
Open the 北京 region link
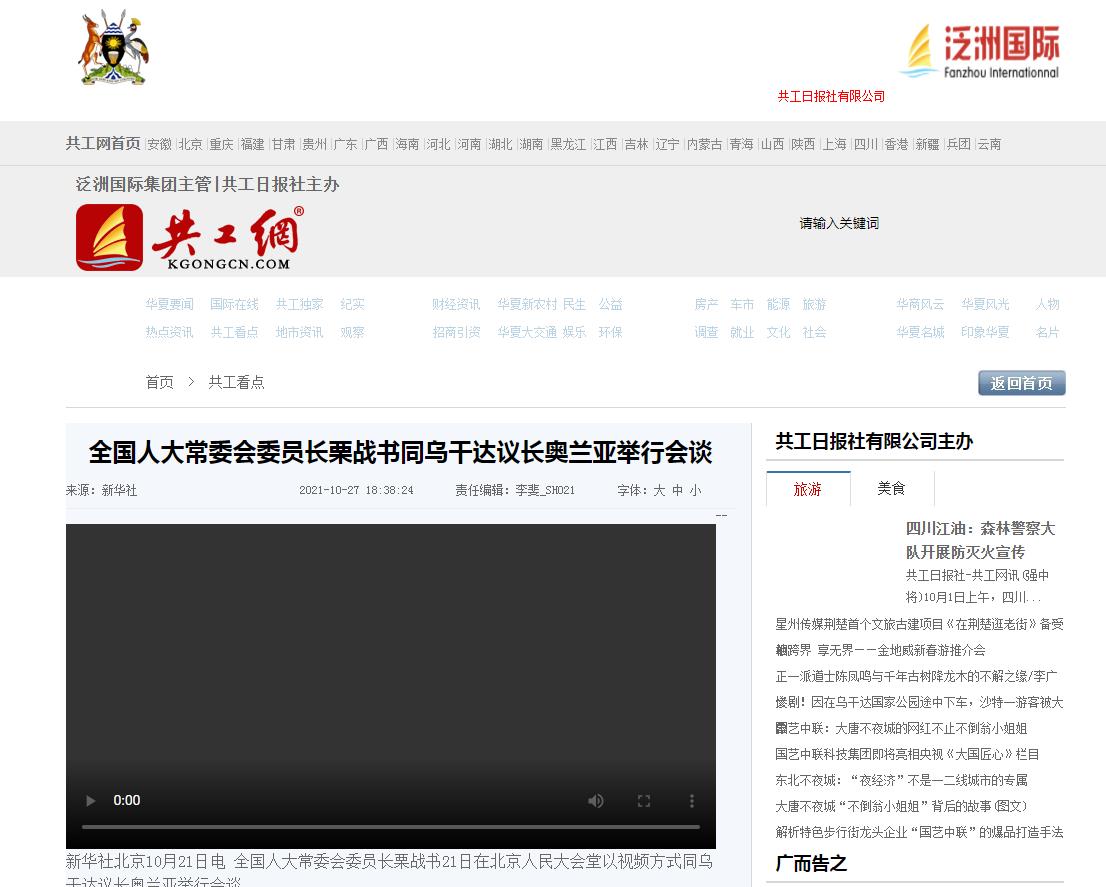(190, 144)
